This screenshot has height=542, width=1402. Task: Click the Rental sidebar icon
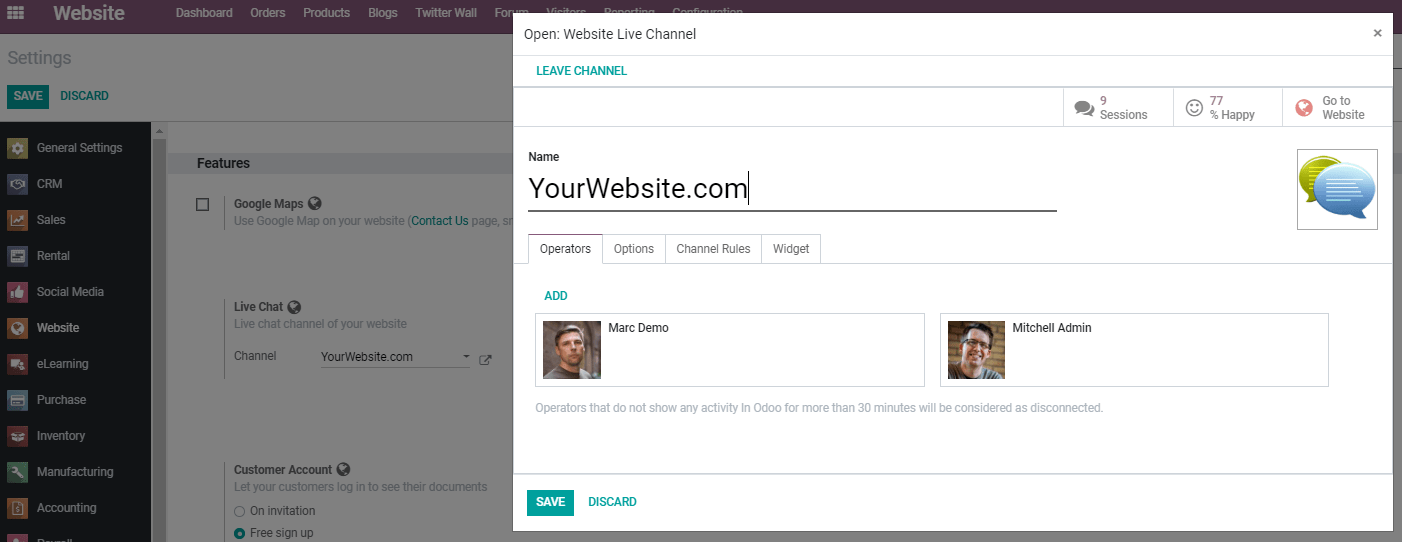tap(17, 256)
